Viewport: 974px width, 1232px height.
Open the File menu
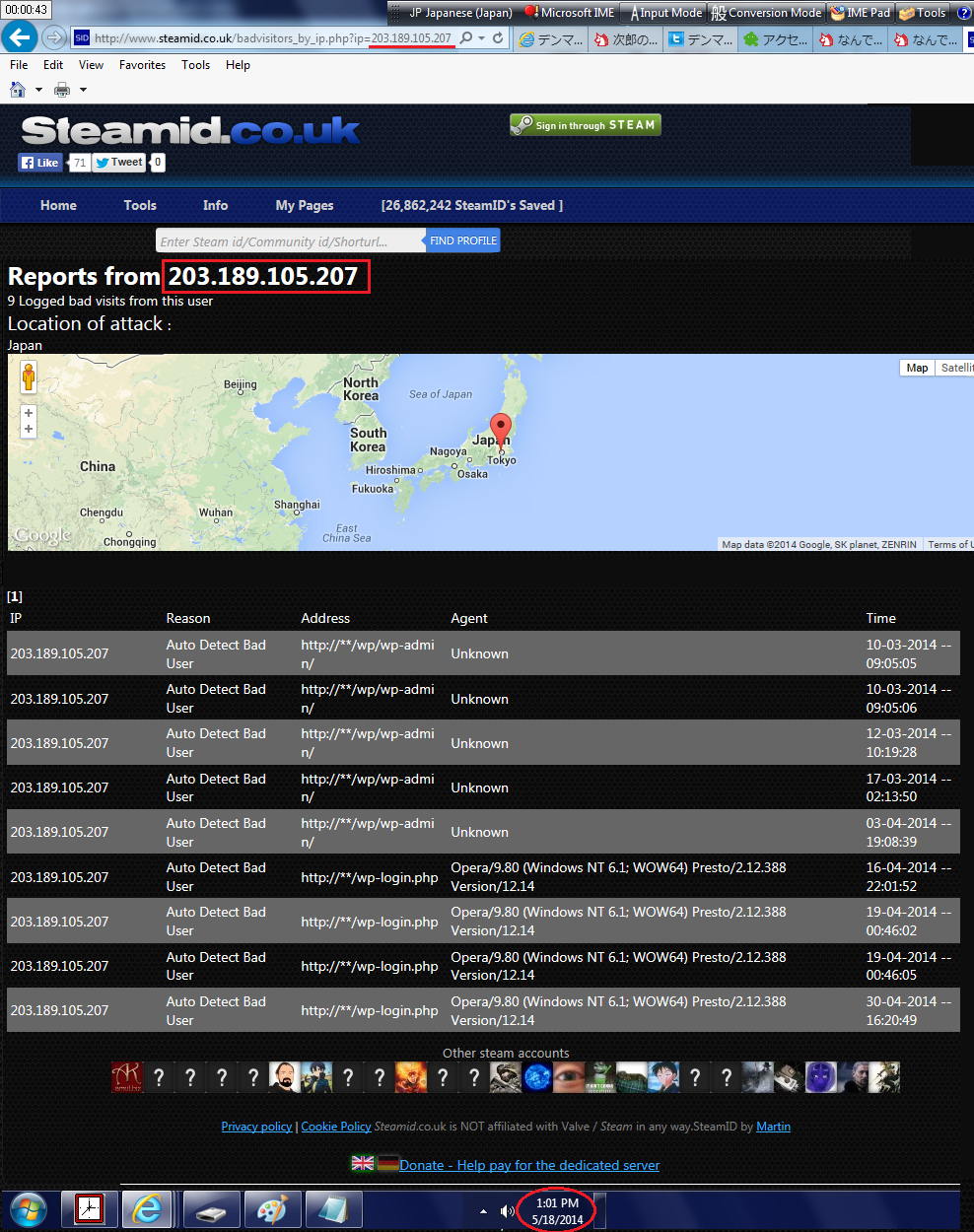19,65
